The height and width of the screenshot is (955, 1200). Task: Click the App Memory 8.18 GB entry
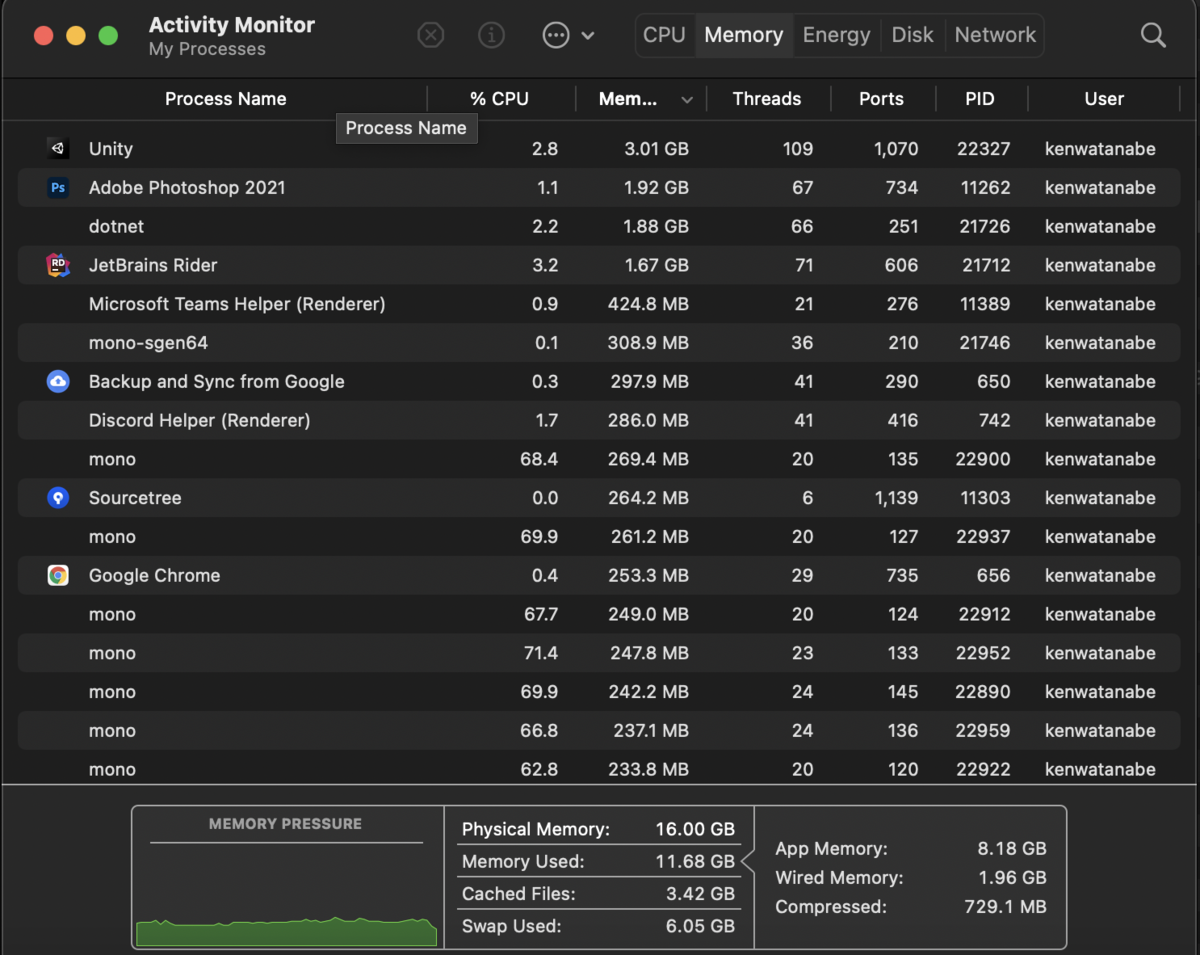[x=911, y=849]
